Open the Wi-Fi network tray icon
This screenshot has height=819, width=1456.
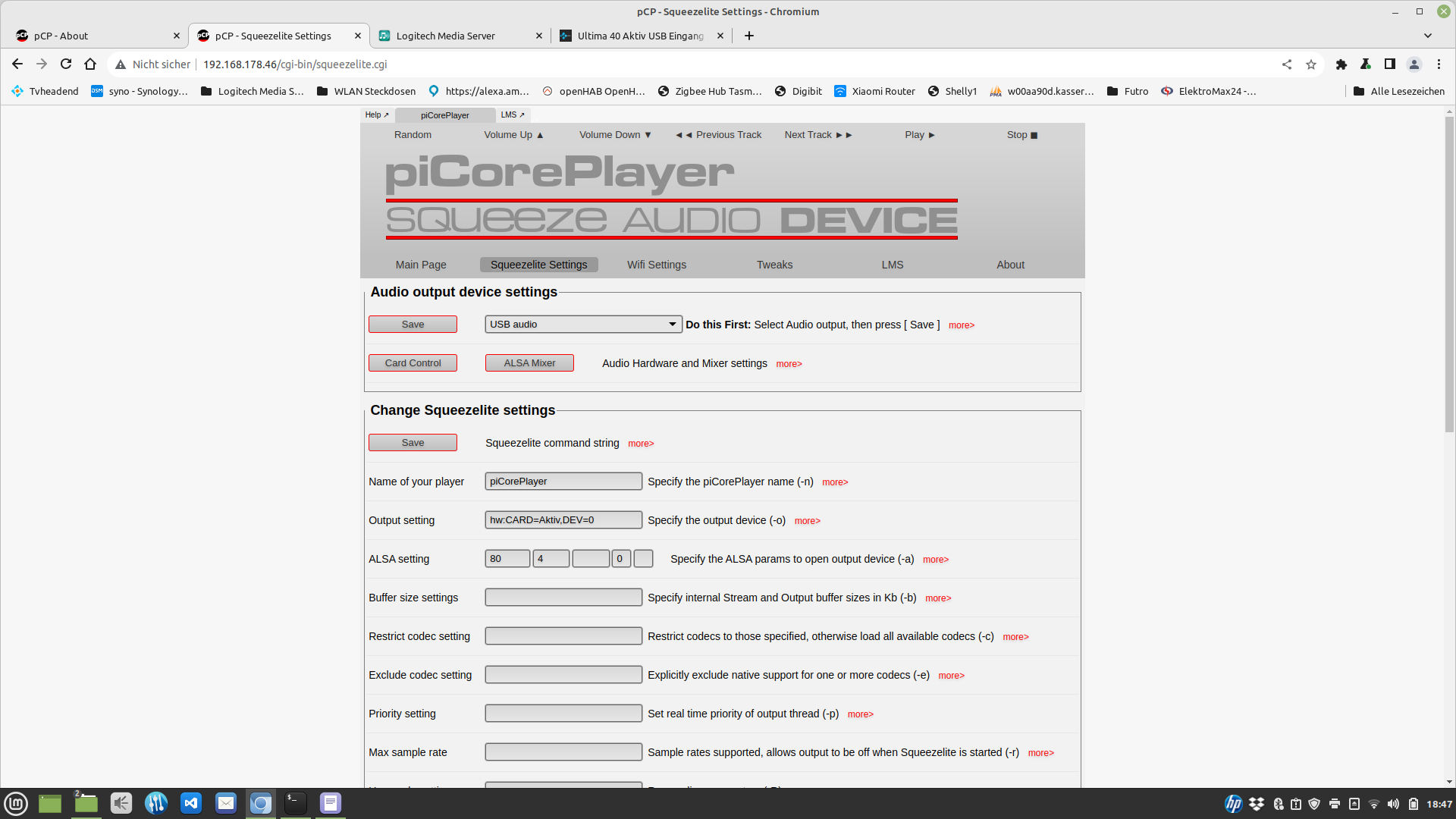[1374, 804]
